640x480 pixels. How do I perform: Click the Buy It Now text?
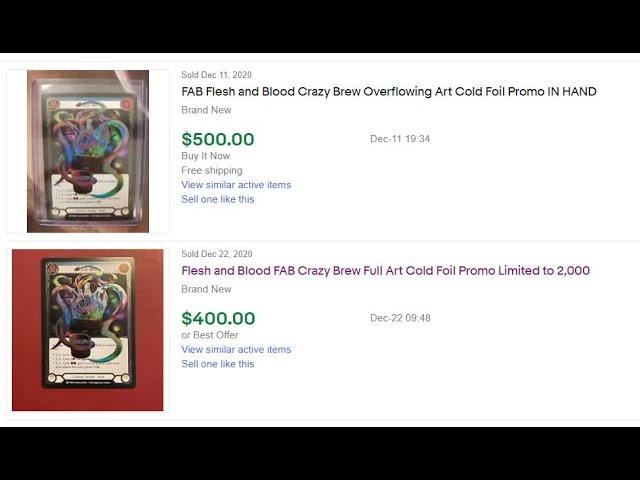tap(205, 156)
